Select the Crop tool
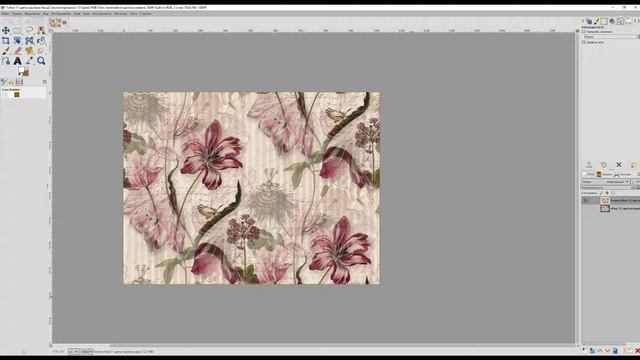 pyautogui.click(x=6, y=41)
